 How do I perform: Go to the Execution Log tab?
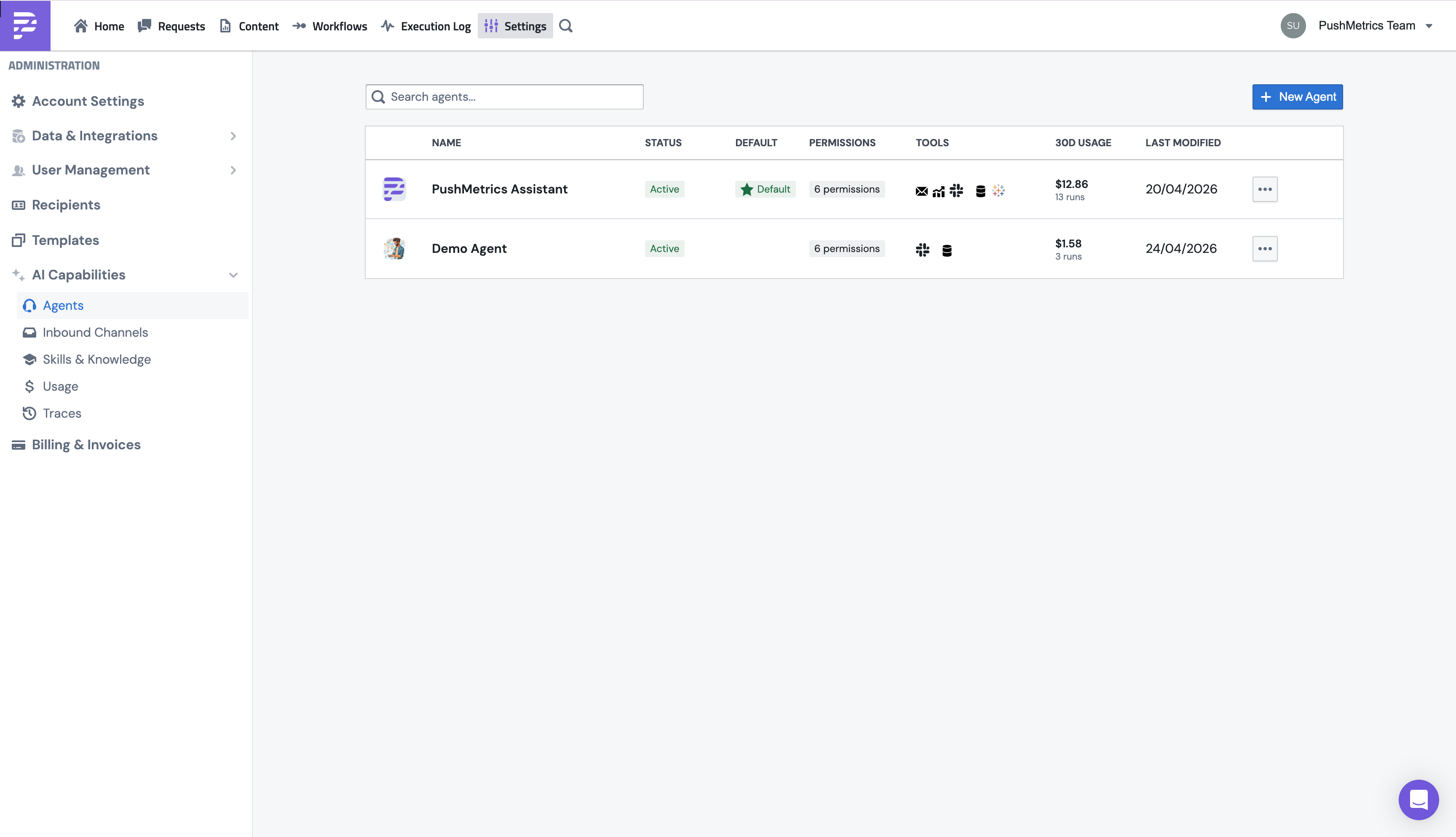click(x=426, y=26)
